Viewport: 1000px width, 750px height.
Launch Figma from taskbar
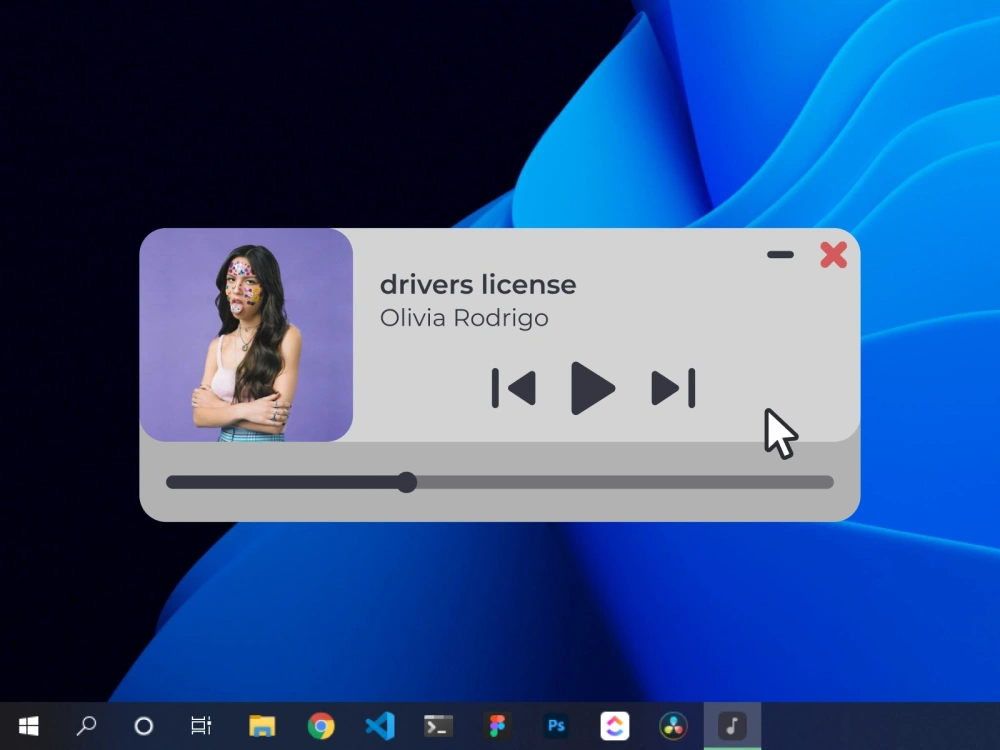pos(497,726)
